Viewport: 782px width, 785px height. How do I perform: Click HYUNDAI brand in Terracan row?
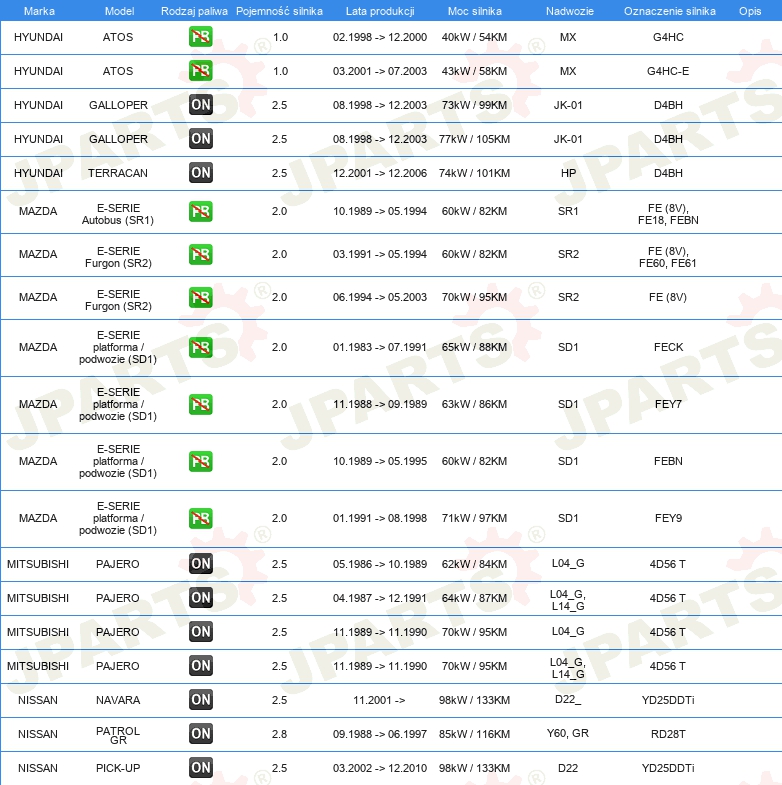(x=38, y=173)
